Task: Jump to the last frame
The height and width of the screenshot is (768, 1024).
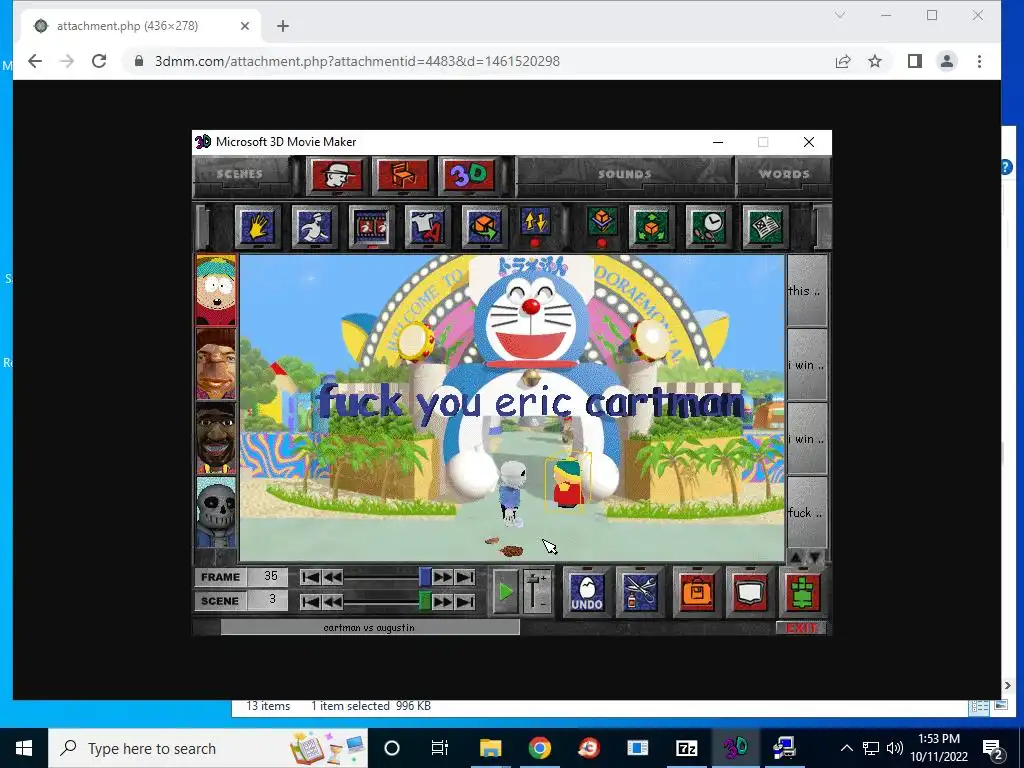Action: (465, 577)
